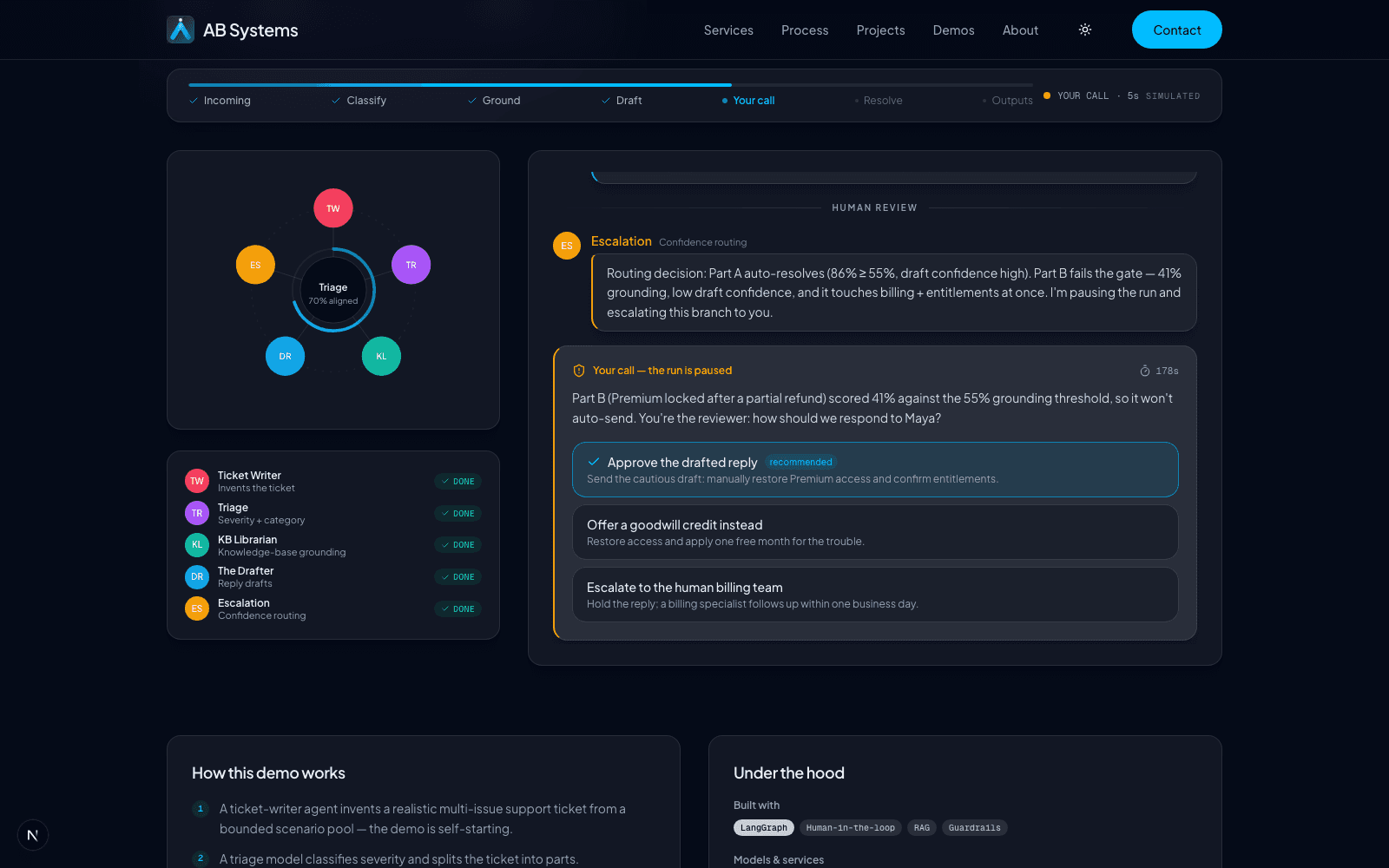Click the AB Systems logo icon

coord(181,30)
